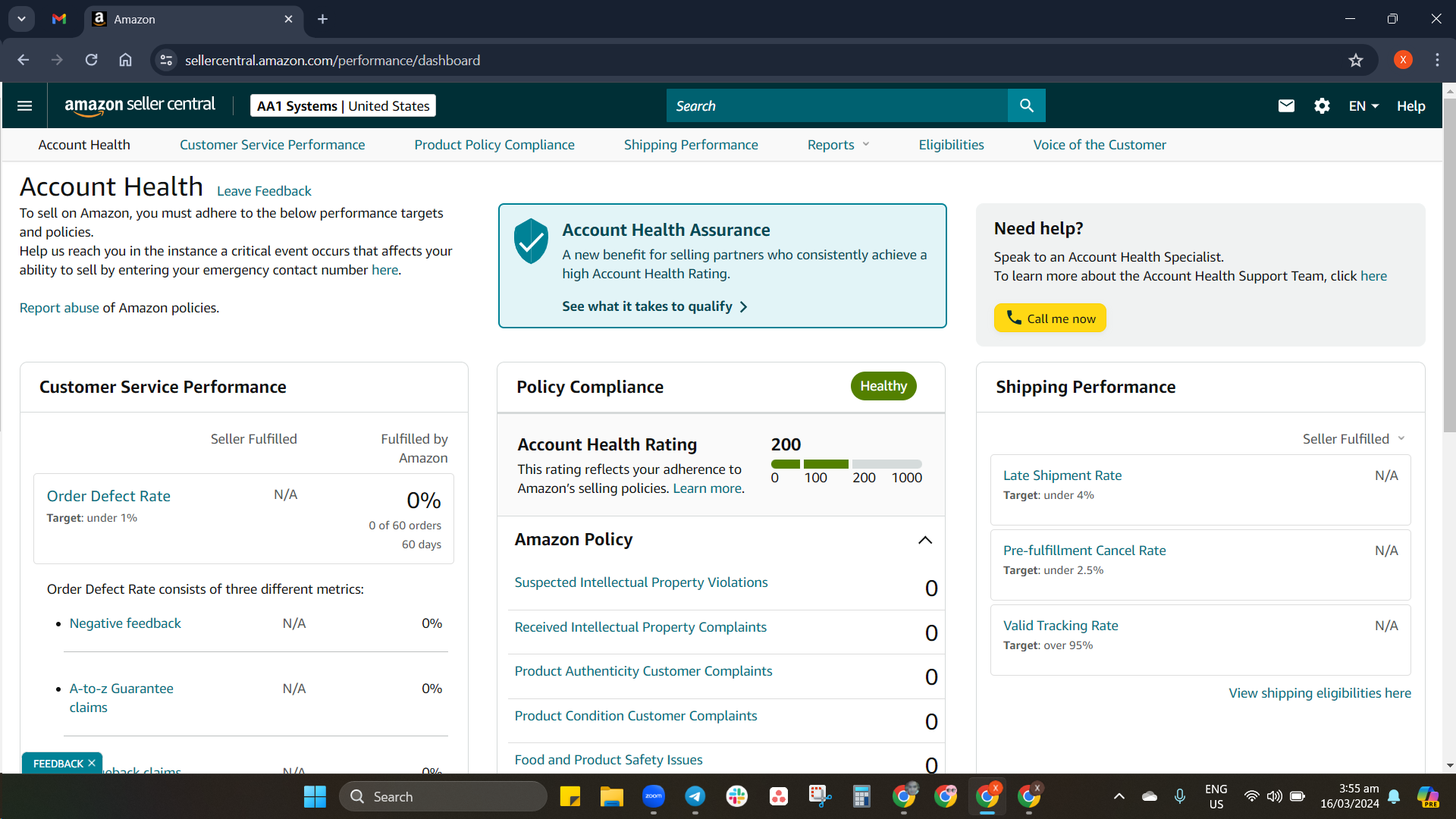Click View shipping eligibilities here

[1319, 692]
